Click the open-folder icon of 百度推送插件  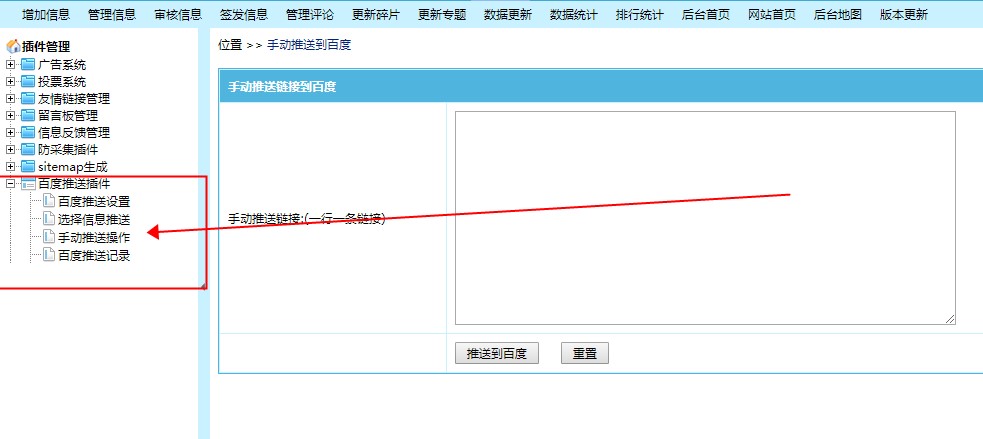click(x=28, y=184)
